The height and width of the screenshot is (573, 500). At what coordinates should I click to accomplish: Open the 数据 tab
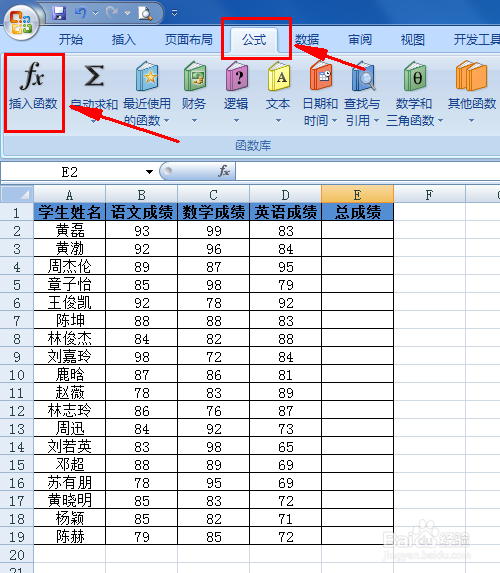[x=307, y=39]
